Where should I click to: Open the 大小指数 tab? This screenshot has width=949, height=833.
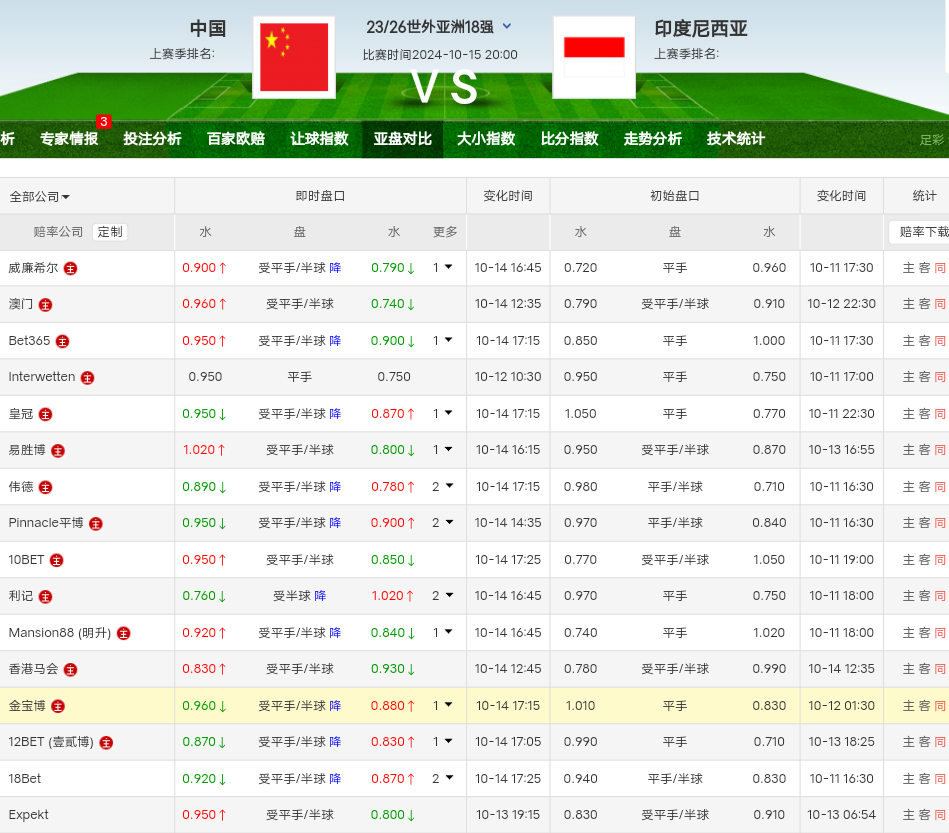(486, 139)
